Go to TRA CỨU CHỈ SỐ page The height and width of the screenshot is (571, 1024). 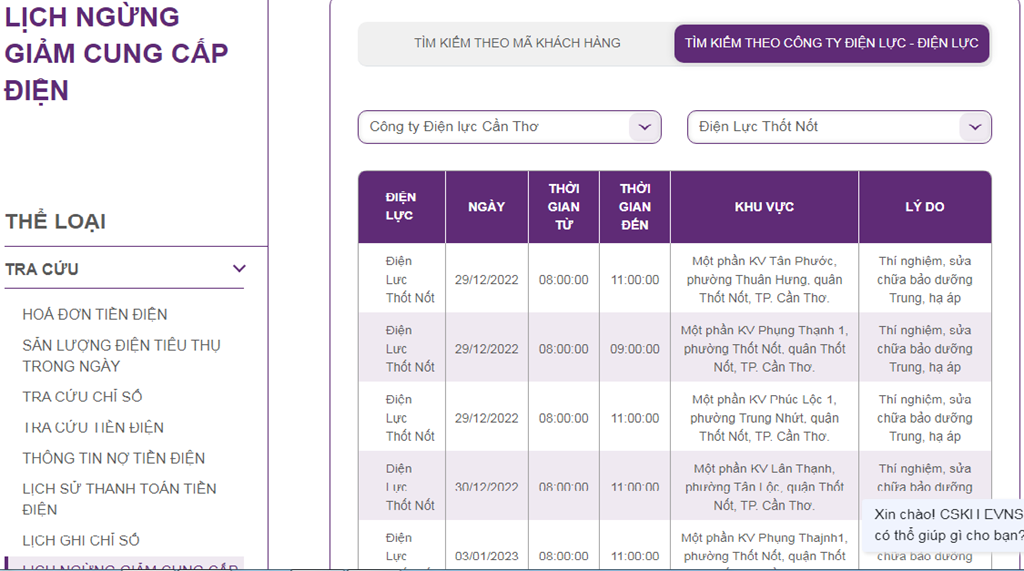82,396
